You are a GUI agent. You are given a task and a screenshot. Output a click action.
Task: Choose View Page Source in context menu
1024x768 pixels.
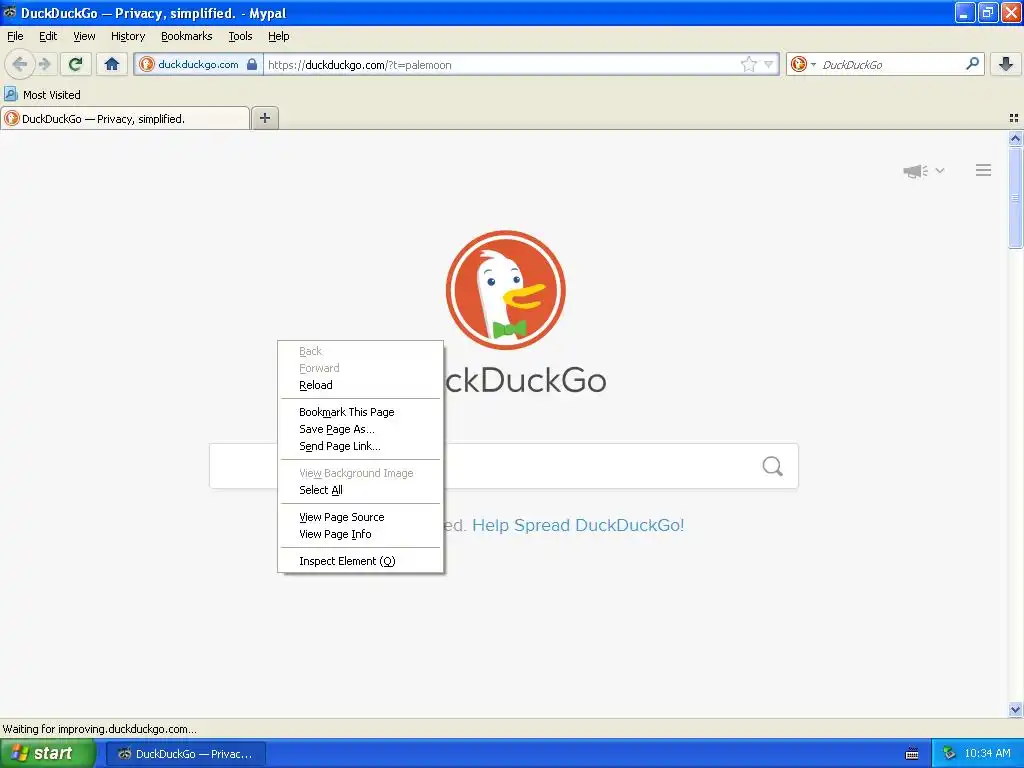[x=360, y=517]
